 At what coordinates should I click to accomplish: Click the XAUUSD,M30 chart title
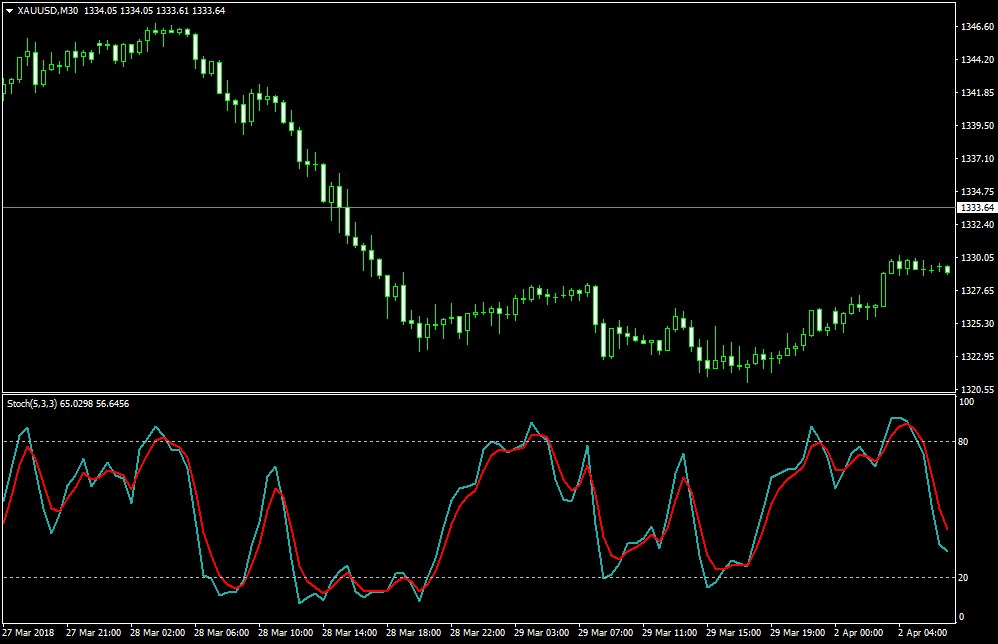pyautogui.click(x=46, y=10)
